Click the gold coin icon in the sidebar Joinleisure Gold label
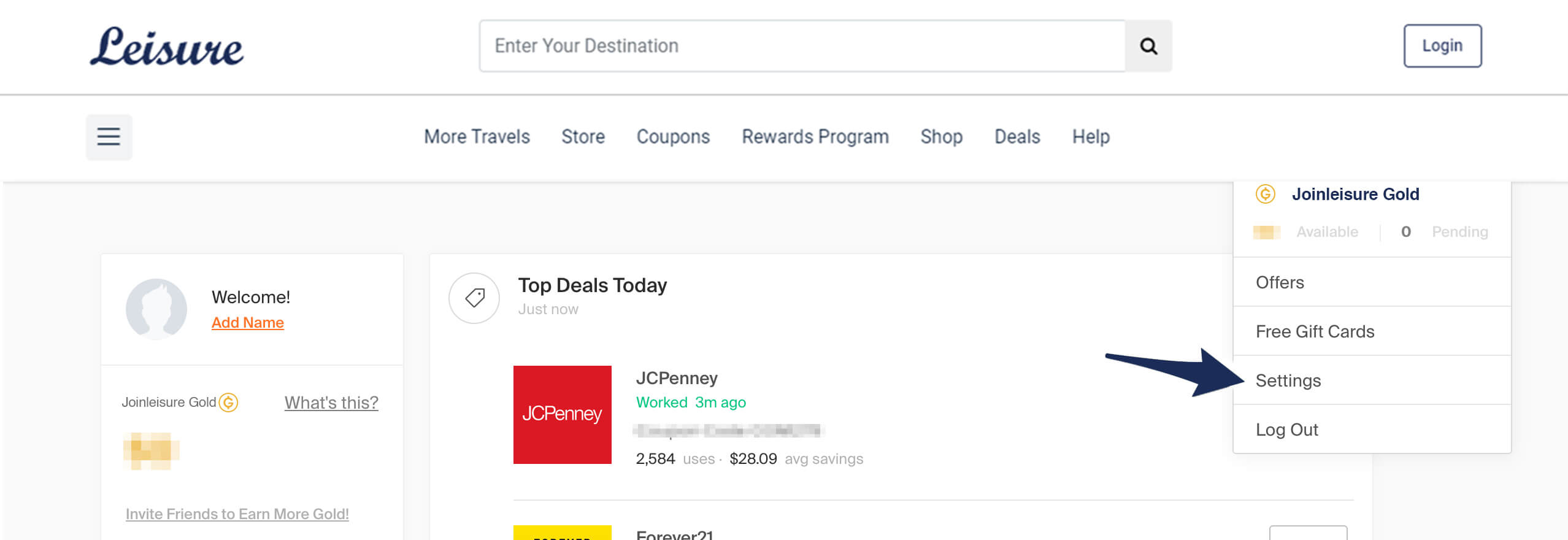The height and width of the screenshot is (540, 1568). 228,403
